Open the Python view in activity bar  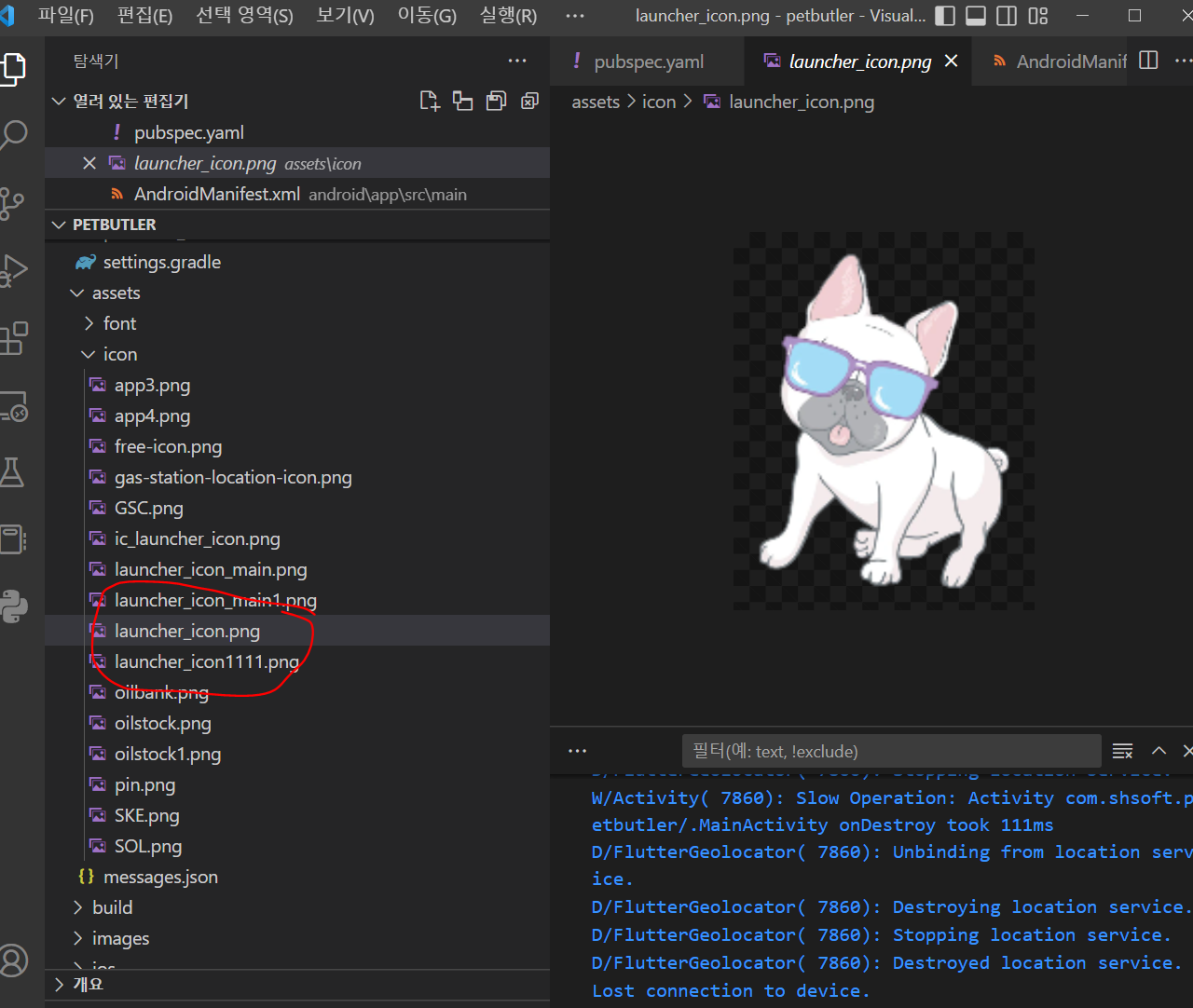[x=13, y=606]
